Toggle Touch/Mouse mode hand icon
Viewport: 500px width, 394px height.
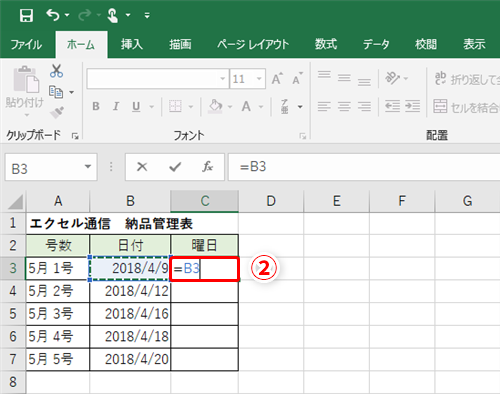click(x=113, y=15)
